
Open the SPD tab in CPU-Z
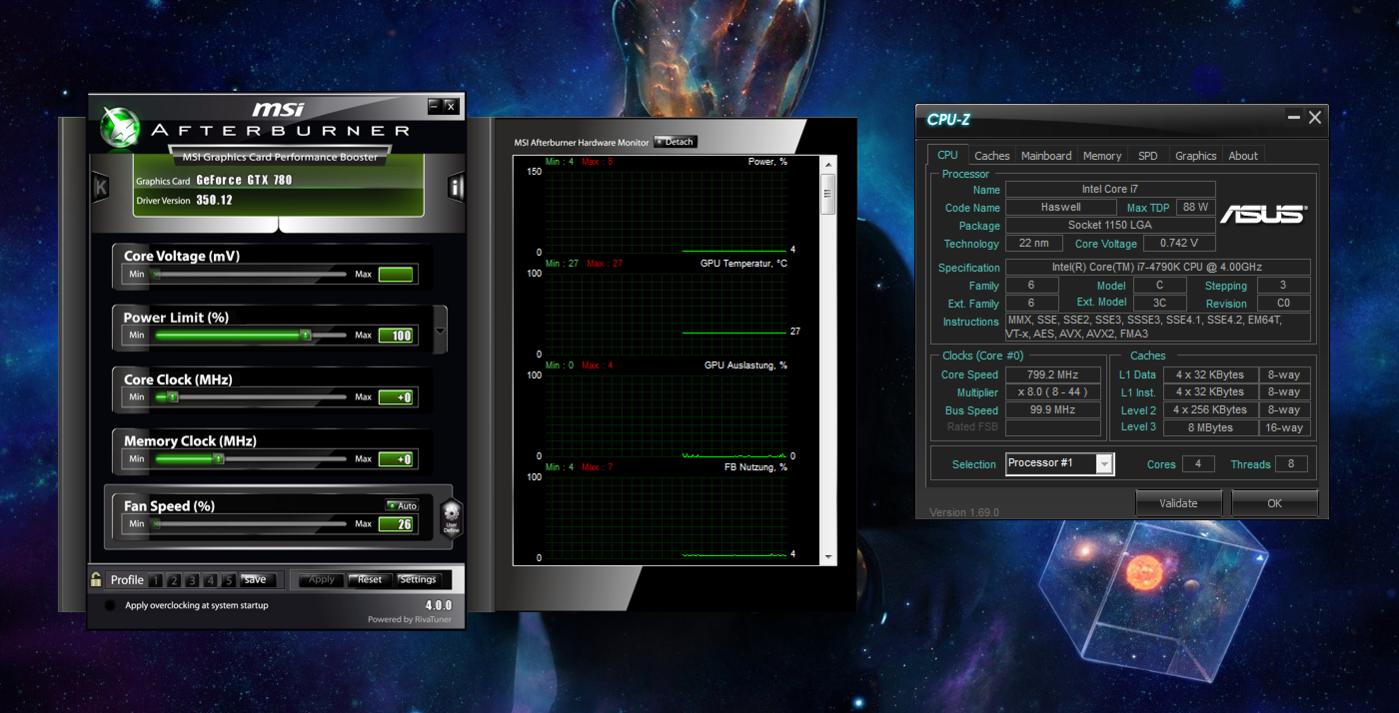click(x=1148, y=156)
